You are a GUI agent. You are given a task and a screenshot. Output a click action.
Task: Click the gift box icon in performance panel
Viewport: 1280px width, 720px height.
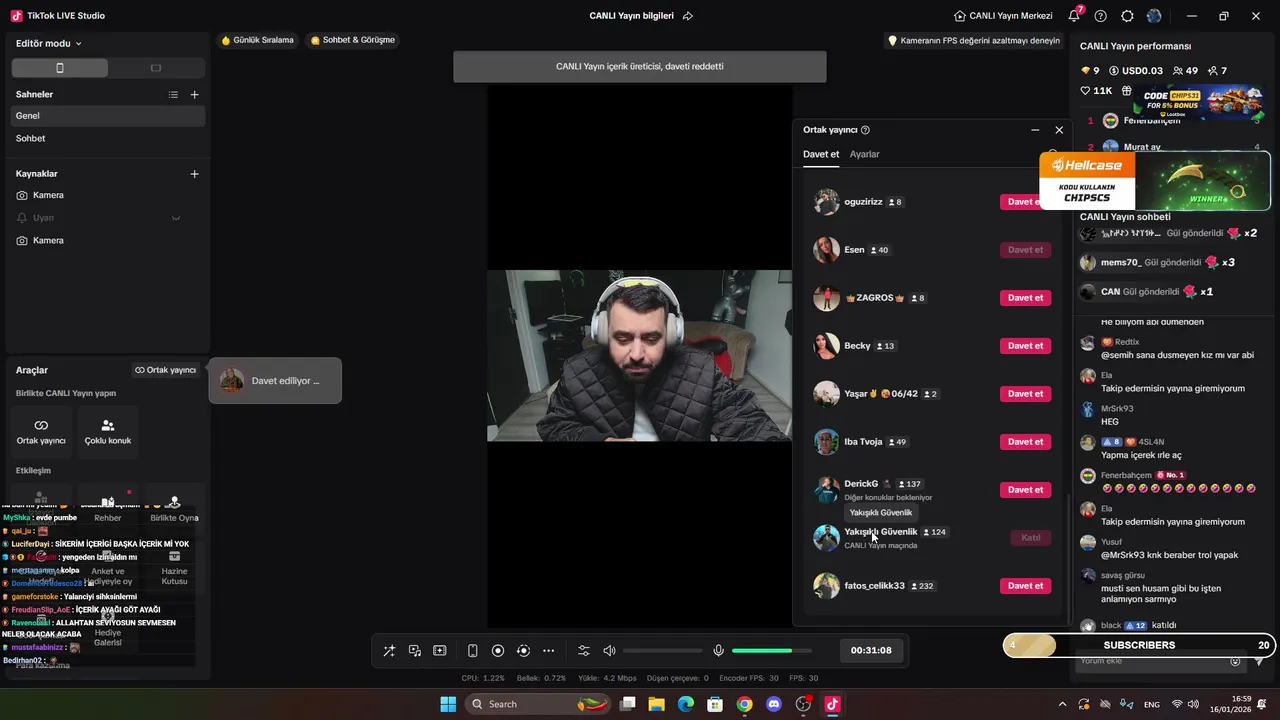pyautogui.click(x=1126, y=91)
